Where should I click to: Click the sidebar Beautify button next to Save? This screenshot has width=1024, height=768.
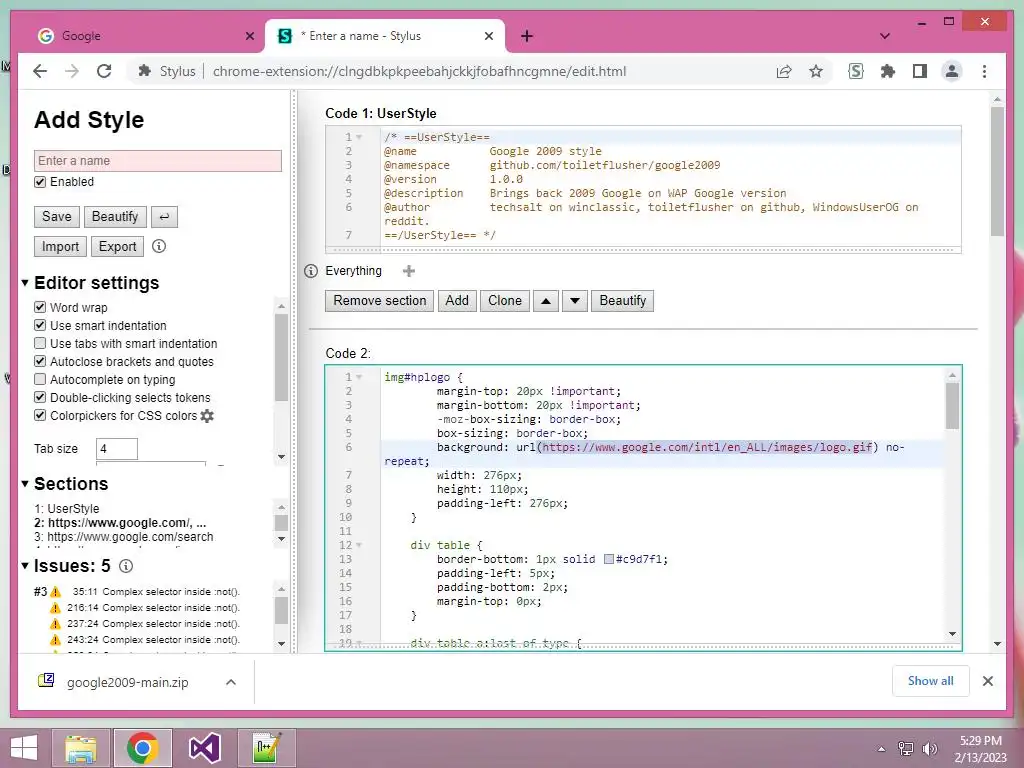pos(115,217)
